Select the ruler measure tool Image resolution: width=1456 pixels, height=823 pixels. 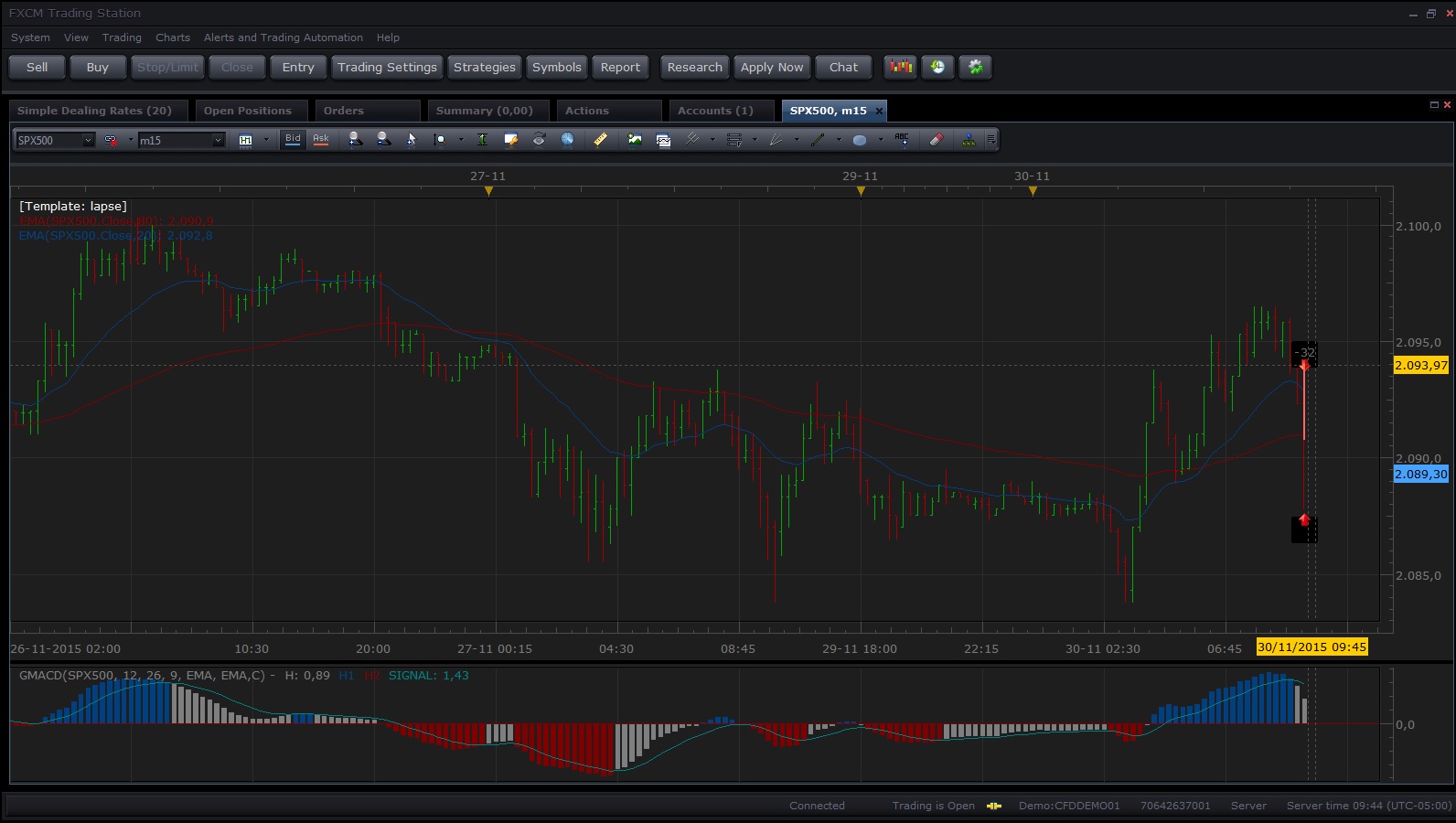click(x=600, y=139)
